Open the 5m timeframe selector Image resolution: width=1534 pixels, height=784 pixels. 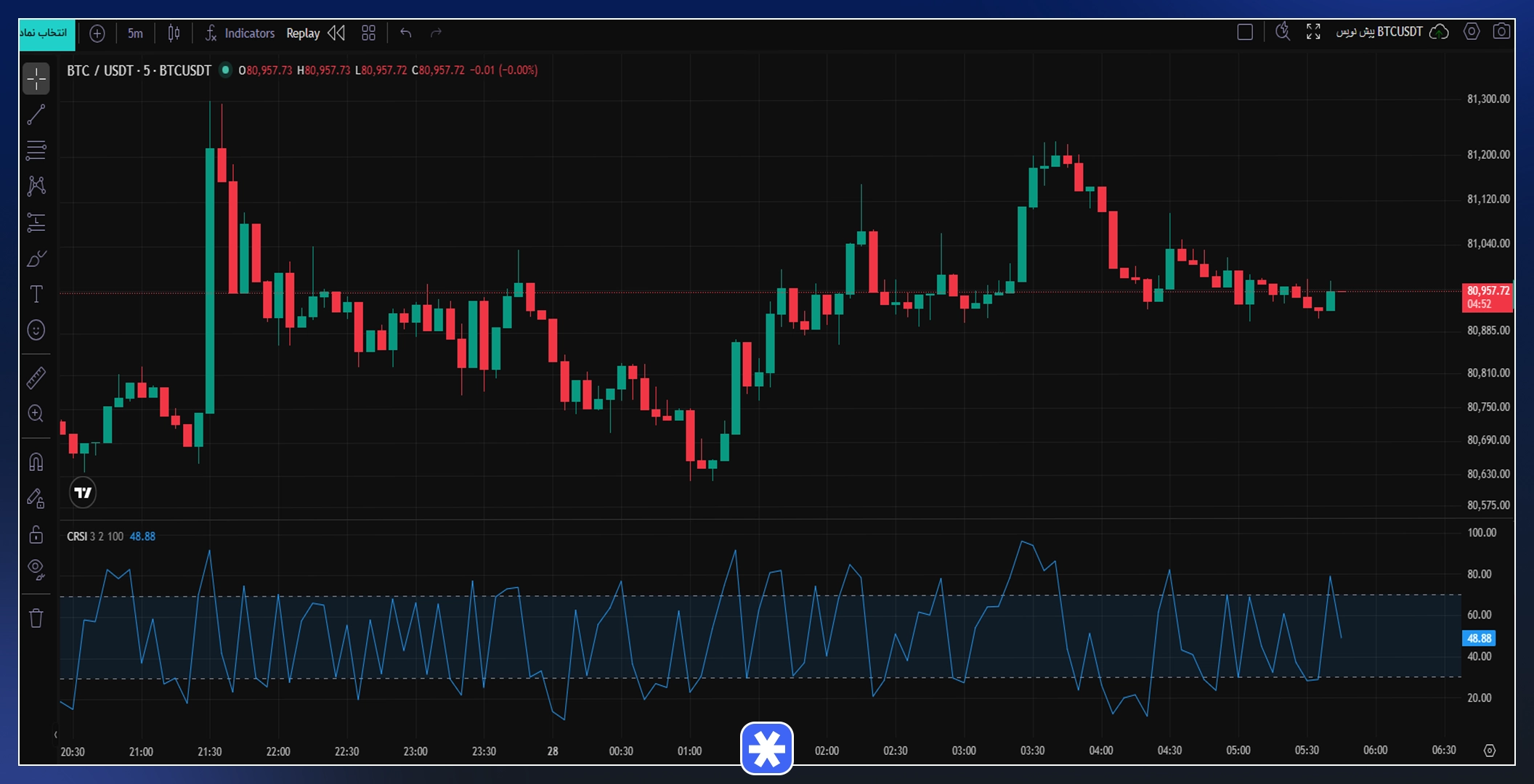coord(135,33)
